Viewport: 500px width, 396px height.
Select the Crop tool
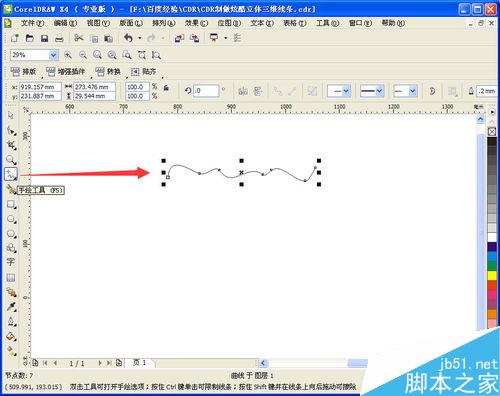pos(11,145)
